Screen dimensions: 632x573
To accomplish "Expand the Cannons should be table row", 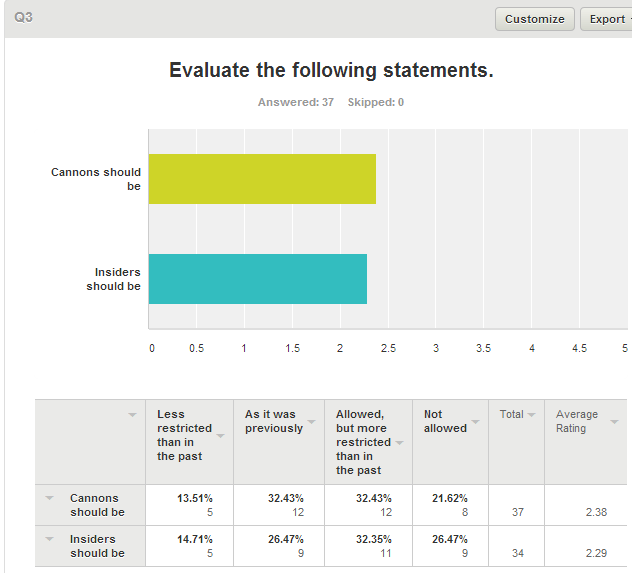I will 49,498.
